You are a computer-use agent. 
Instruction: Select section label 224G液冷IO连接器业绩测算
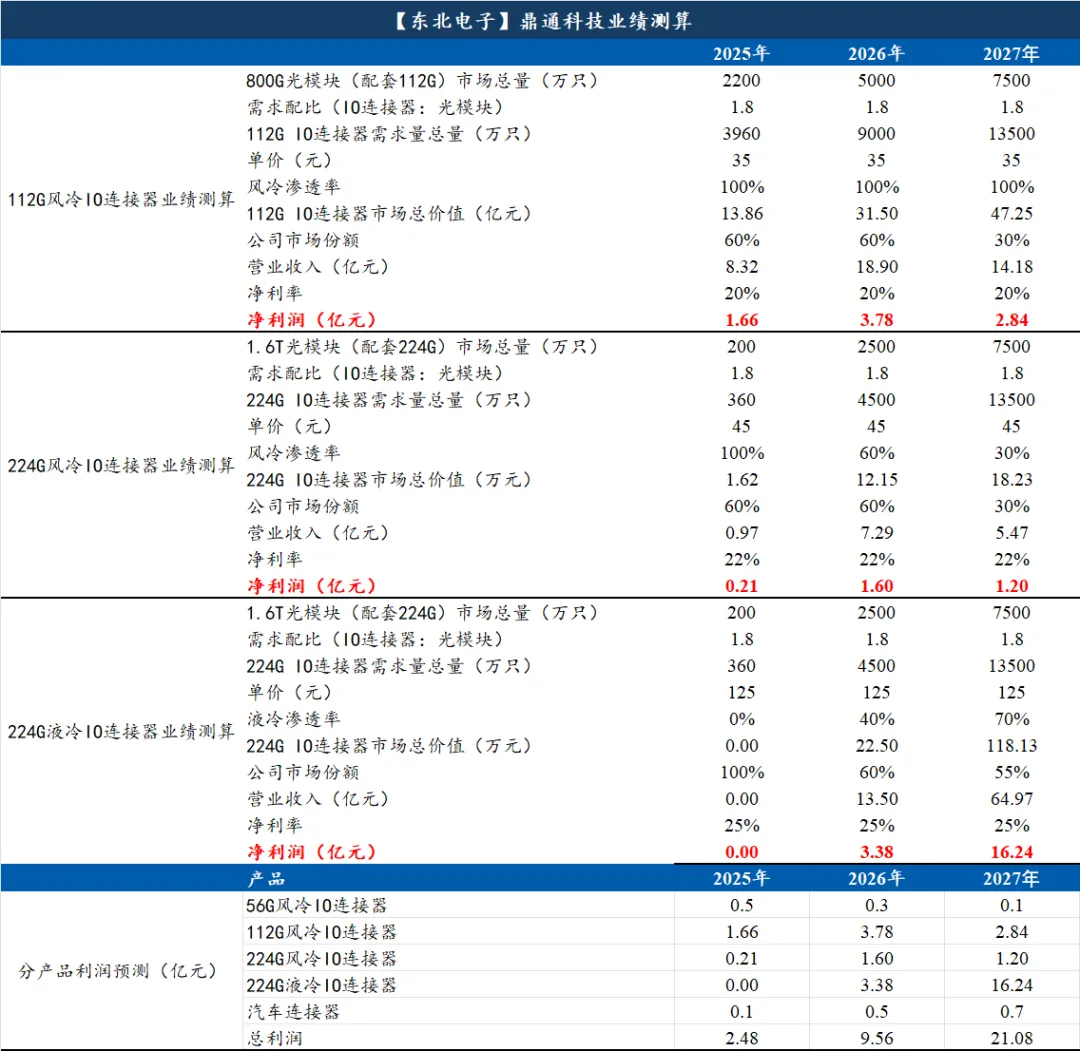tap(121, 731)
